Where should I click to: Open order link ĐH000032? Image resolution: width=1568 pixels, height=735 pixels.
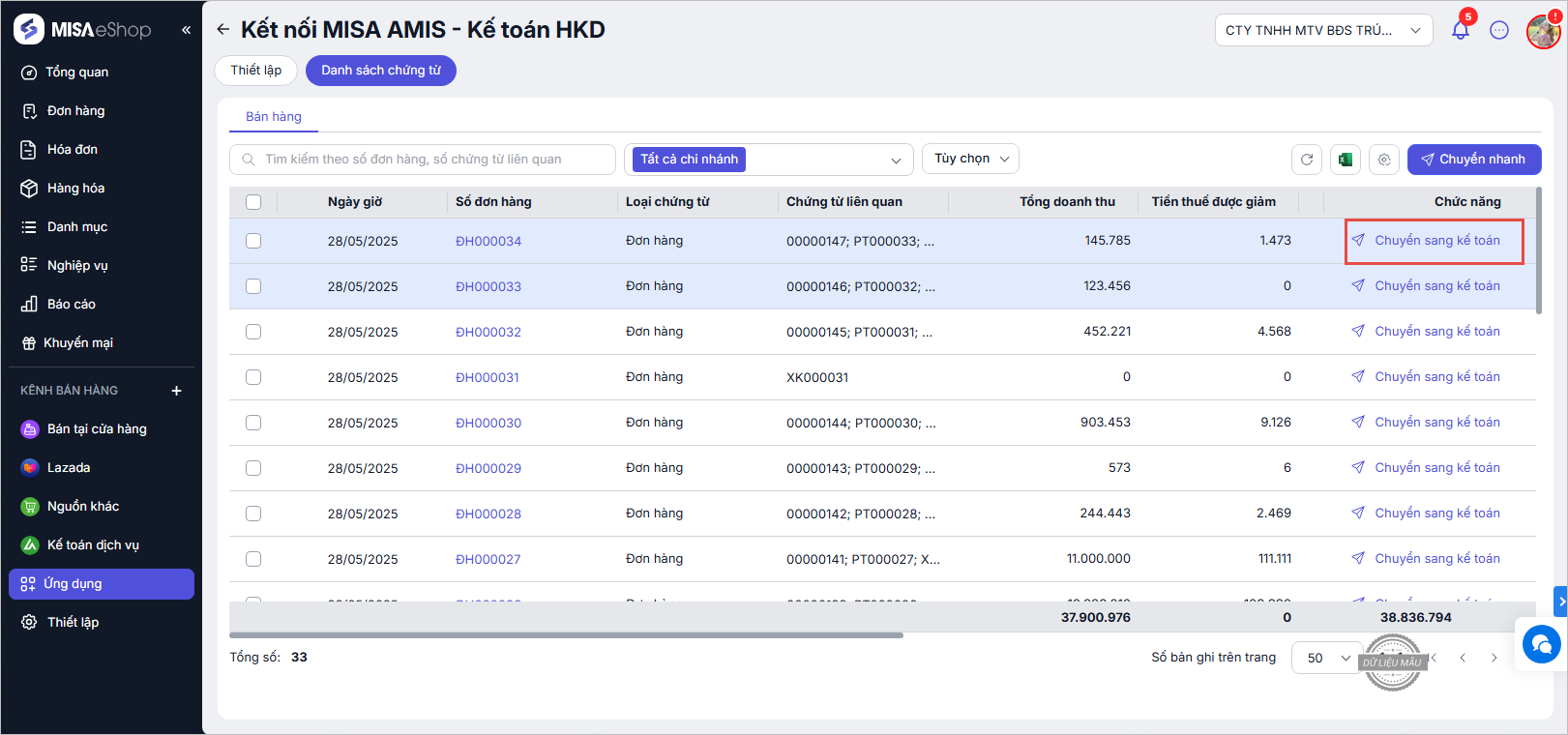tap(488, 332)
